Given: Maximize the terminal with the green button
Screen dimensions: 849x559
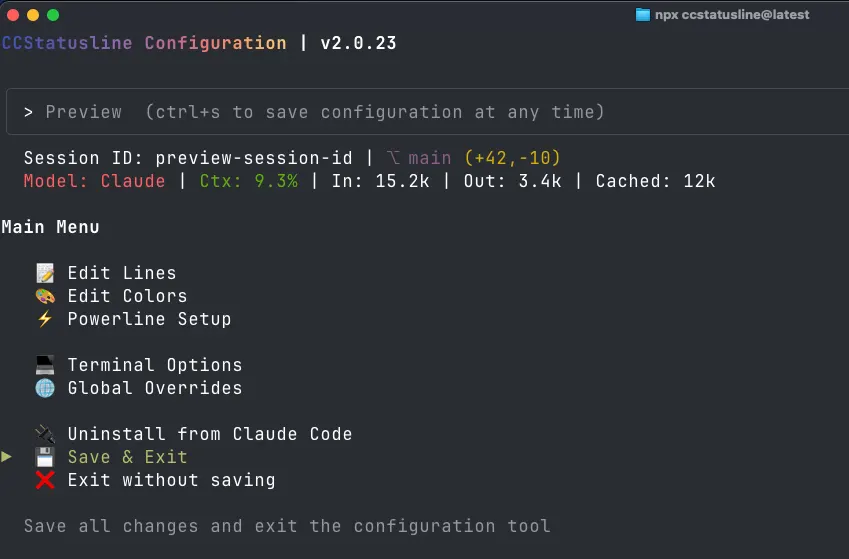Looking at the screenshot, I should [53, 15].
